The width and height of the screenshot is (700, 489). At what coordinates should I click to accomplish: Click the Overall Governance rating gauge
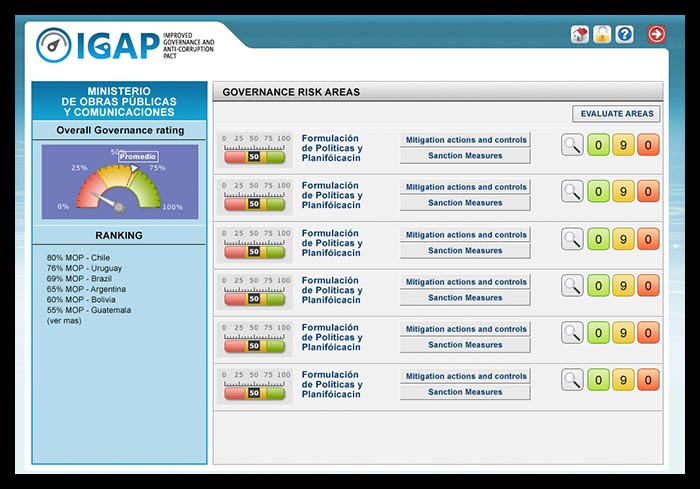click(x=119, y=182)
